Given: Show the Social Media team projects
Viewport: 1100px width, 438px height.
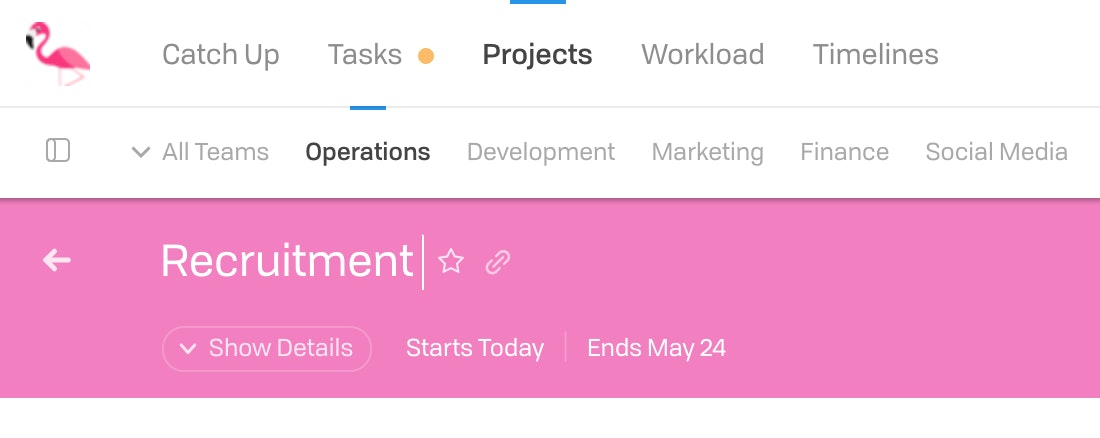Looking at the screenshot, I should tap(996, 152).
